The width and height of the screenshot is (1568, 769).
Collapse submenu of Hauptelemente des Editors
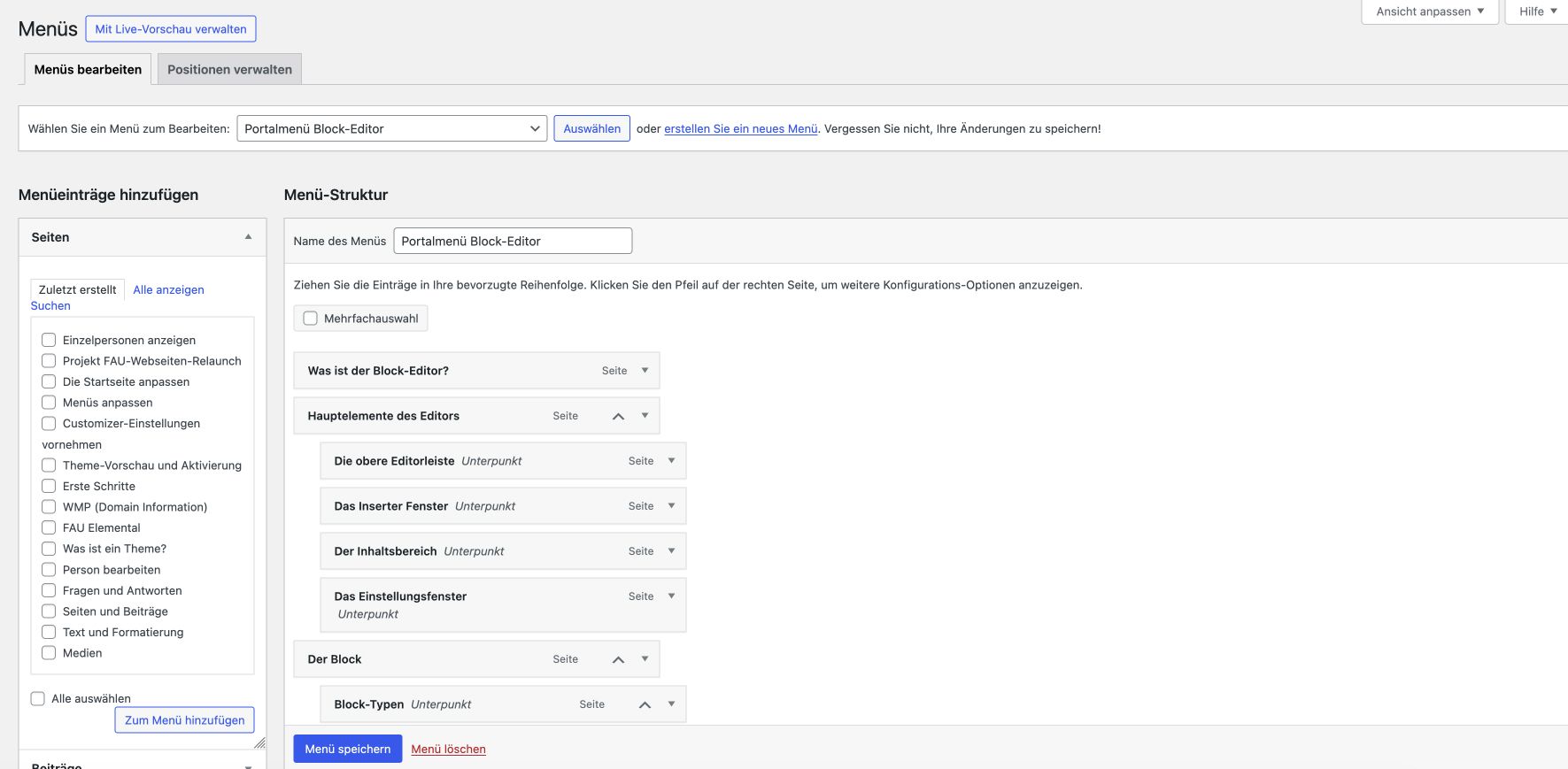[618, 416]
